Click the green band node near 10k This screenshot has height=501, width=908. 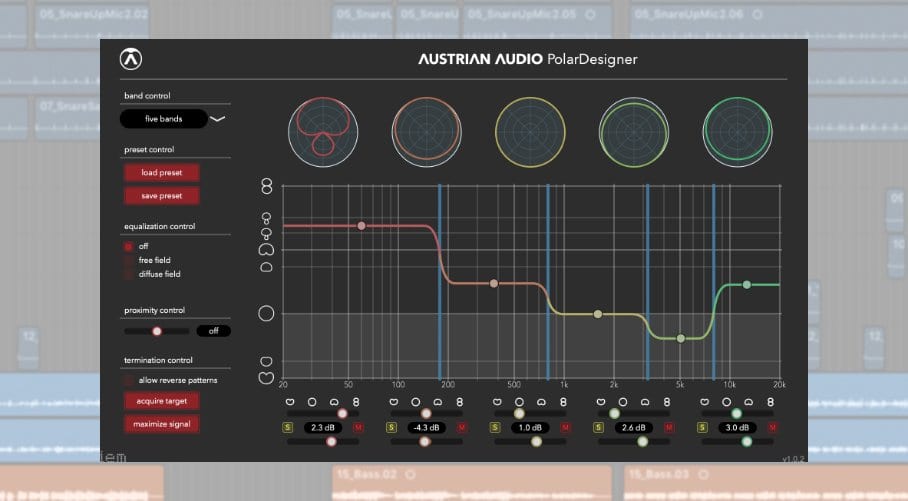click(x=747, y=284)
